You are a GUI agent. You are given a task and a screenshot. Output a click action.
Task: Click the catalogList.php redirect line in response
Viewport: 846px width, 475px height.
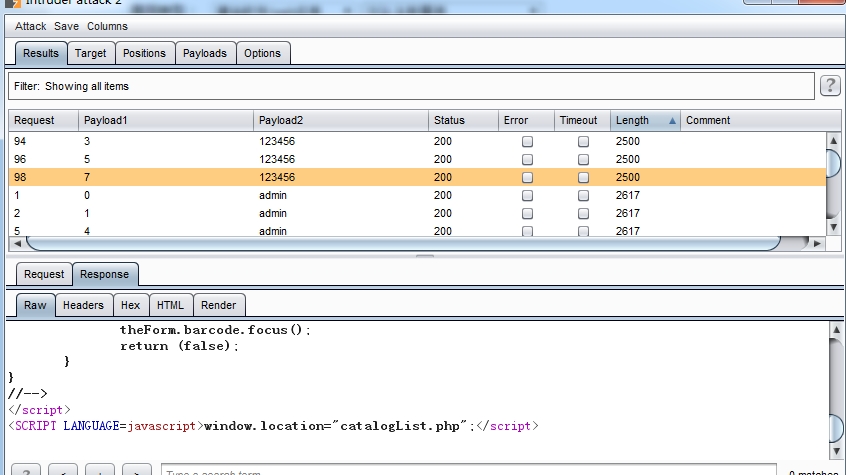pyautogui.click(x=274, y=426)
